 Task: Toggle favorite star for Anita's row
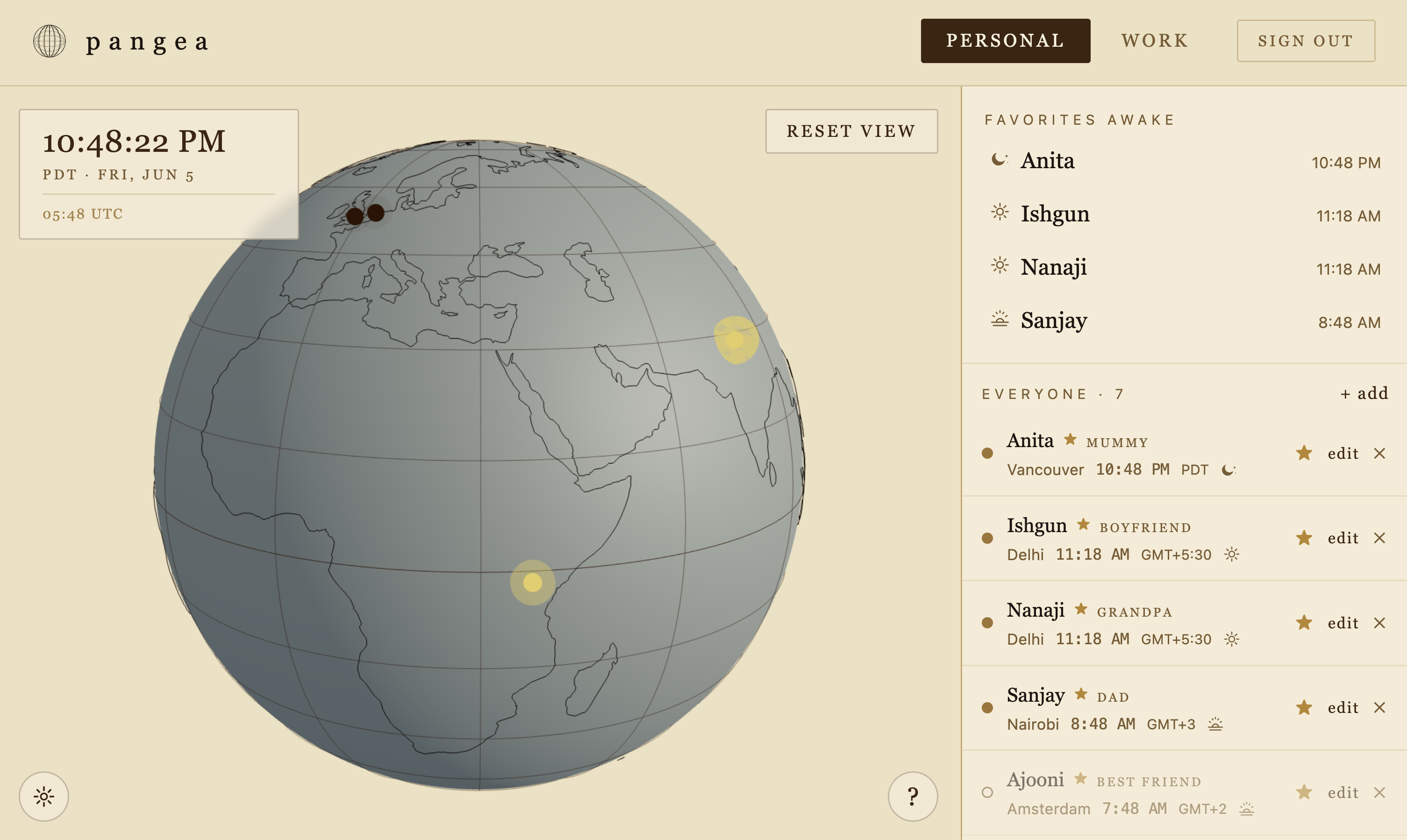point(1304,453)
